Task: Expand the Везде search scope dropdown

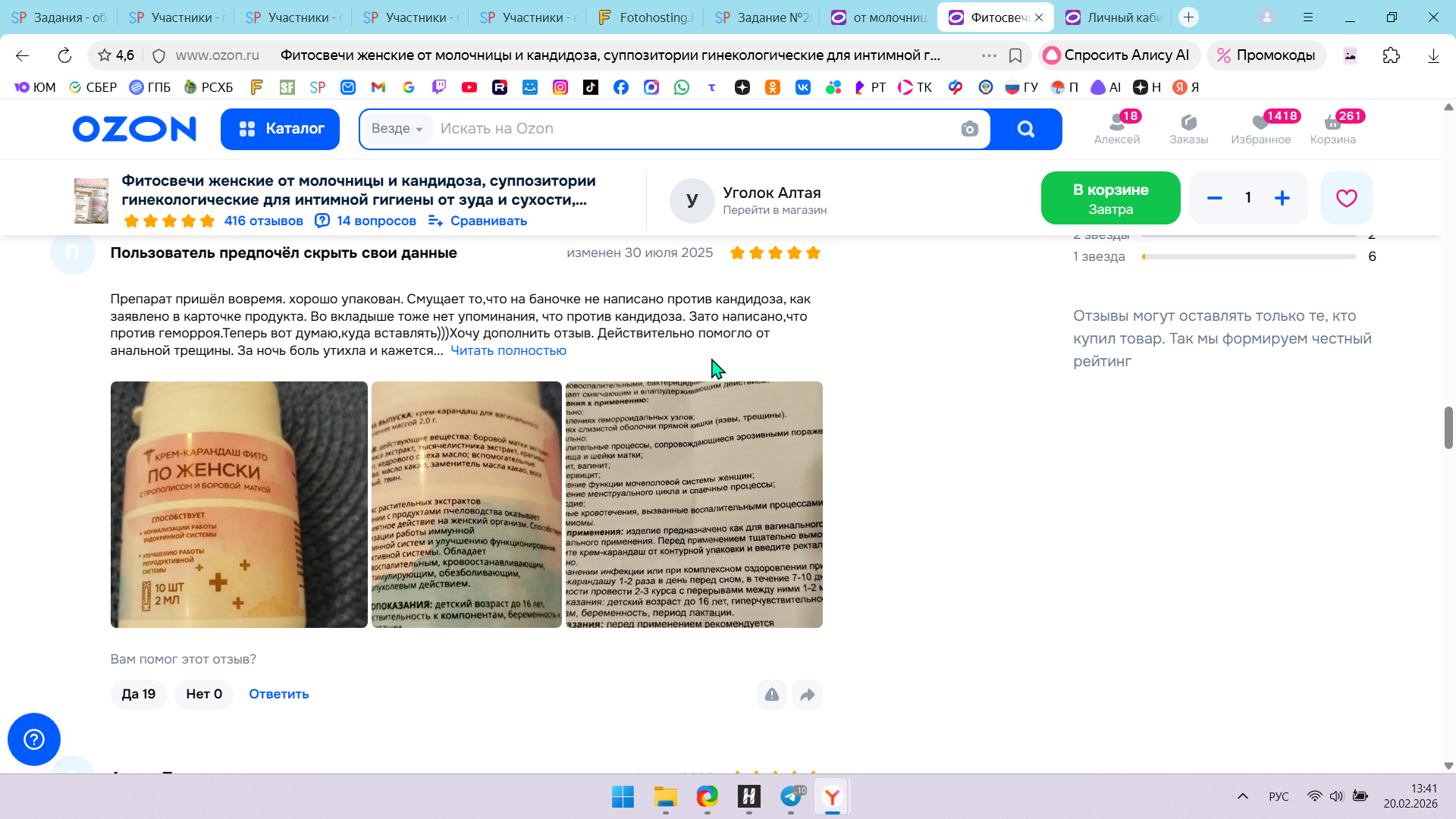Action: 397,129
